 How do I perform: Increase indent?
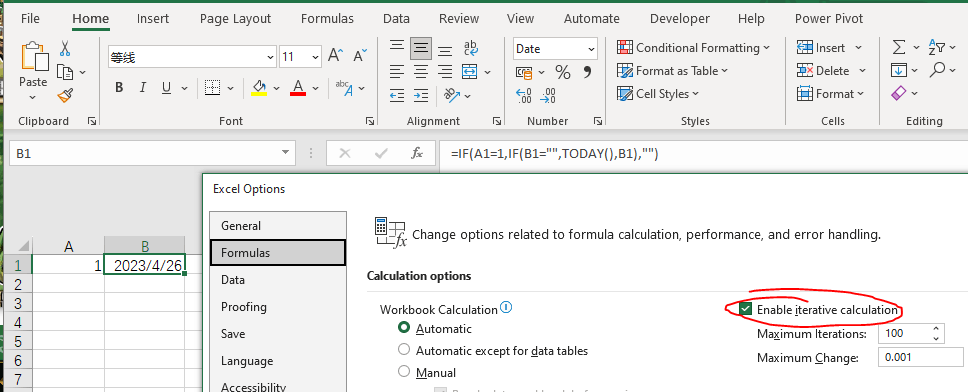tap(421, 95)
